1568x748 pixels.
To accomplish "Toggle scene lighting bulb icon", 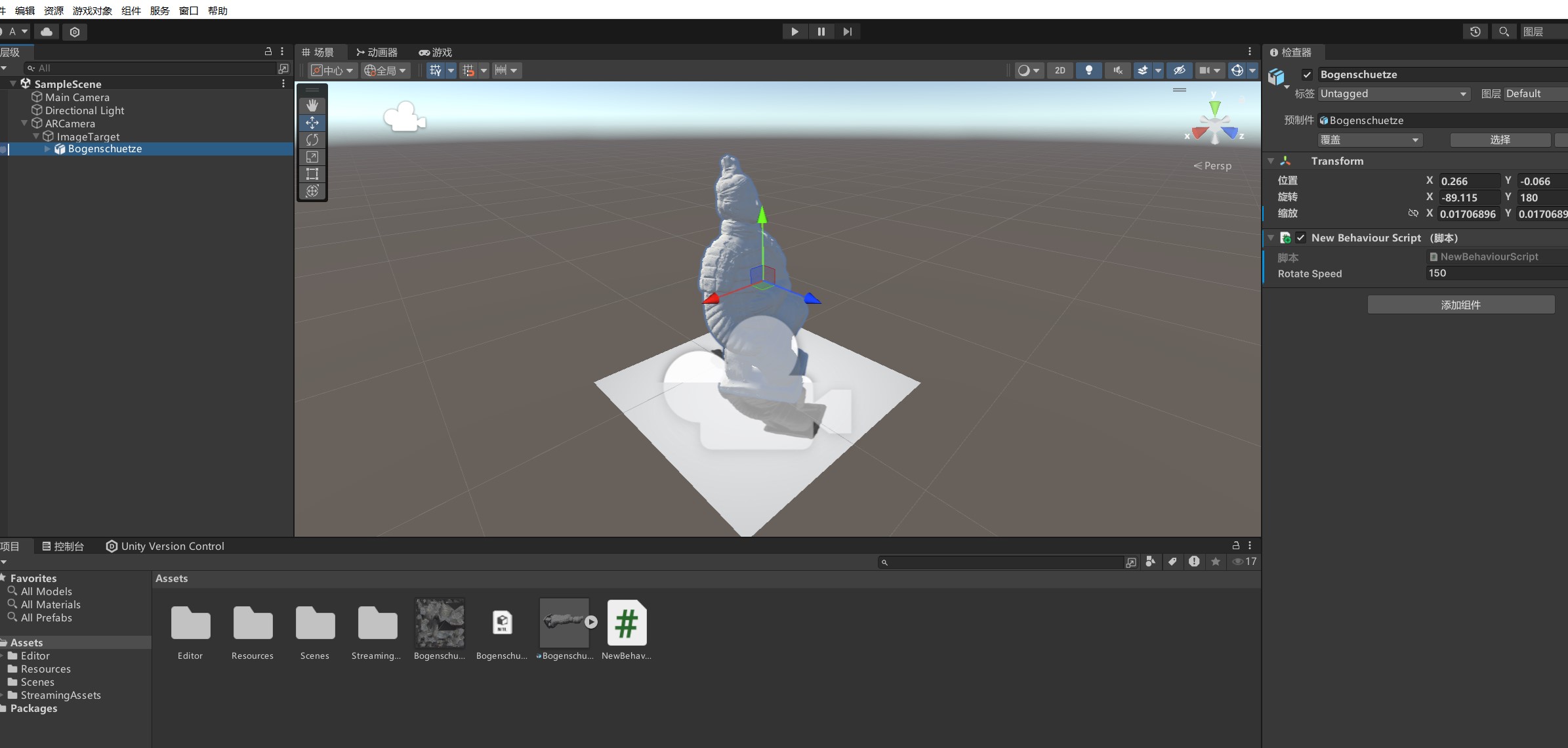I will [1088, 70].
